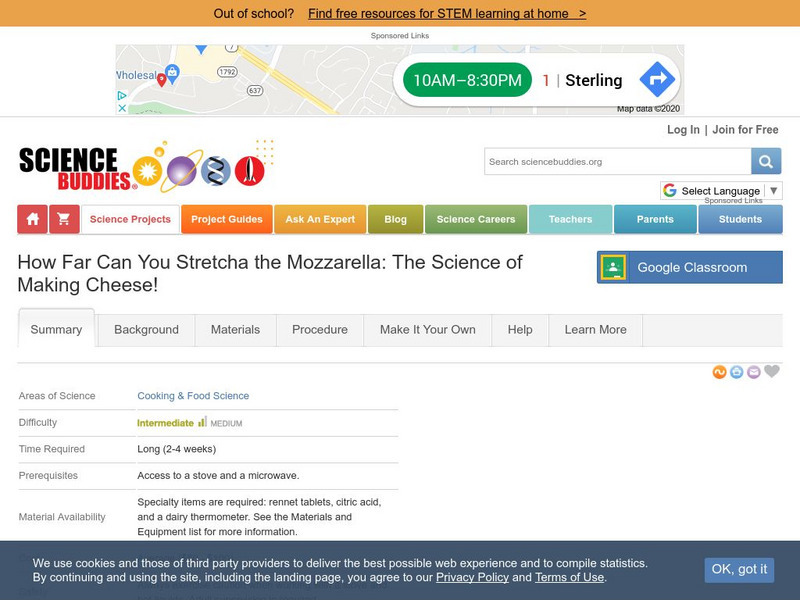Open the shopping cart
800x600 pixels.
[64, 219]
